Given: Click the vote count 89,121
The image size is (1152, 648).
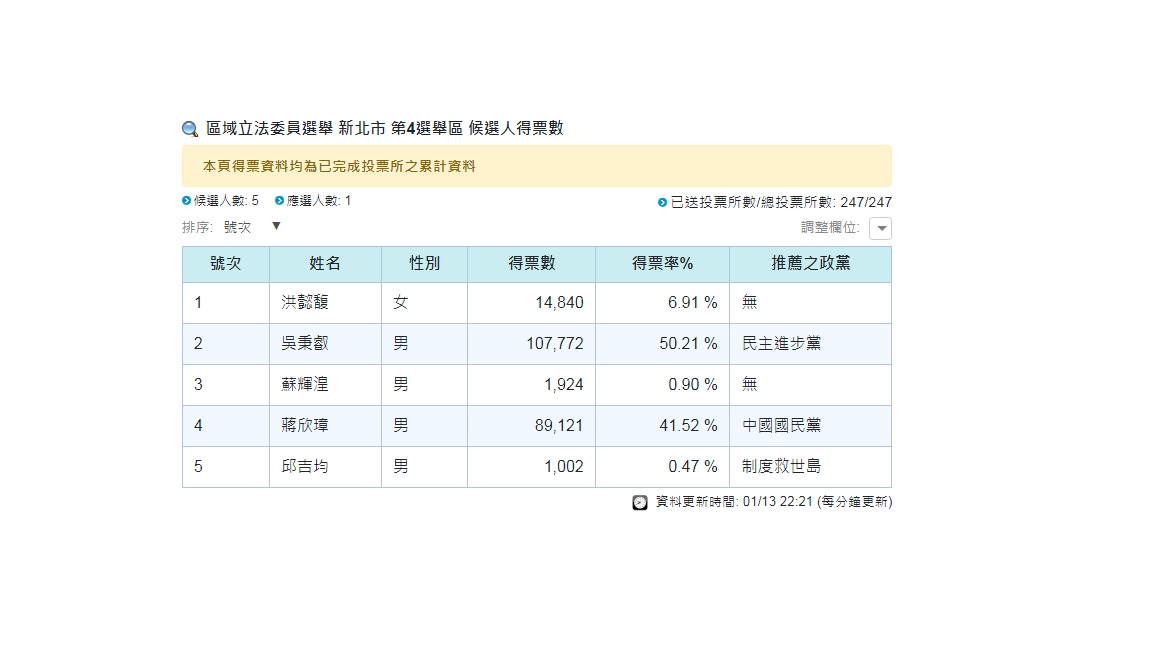Looking at the screenshot, I should (559, 426).
